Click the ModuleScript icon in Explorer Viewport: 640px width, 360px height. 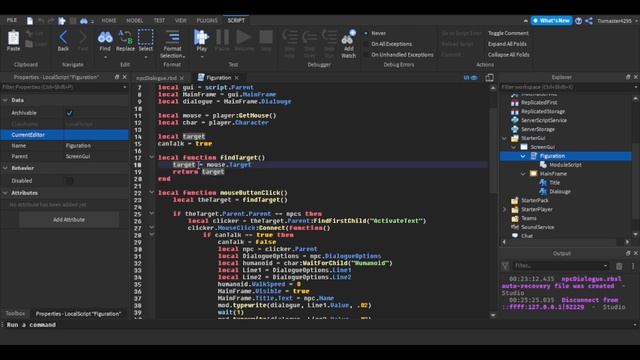[x=543, y=165]
